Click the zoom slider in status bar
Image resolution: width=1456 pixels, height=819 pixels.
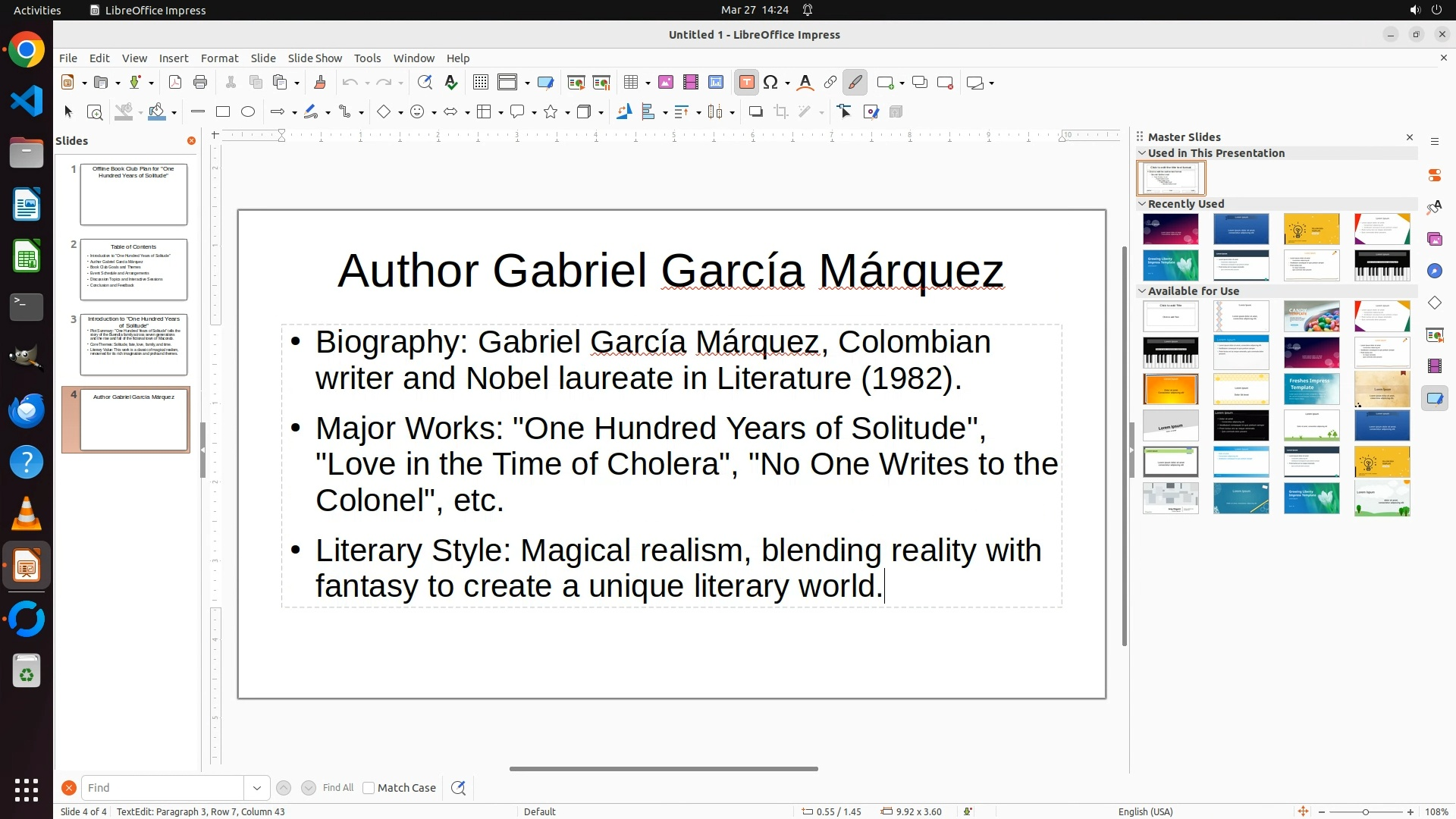point(1365,812)
